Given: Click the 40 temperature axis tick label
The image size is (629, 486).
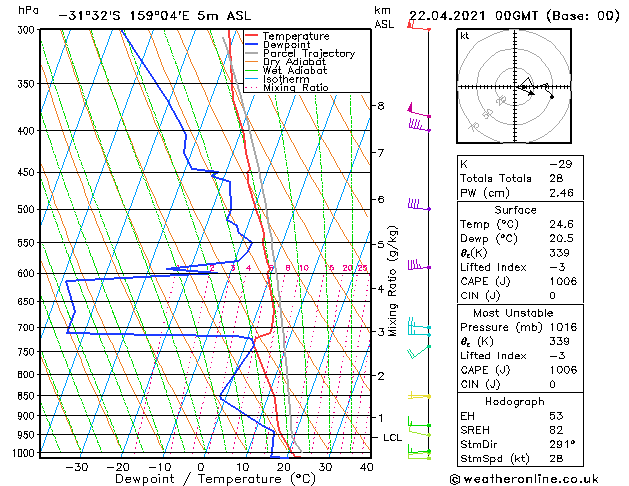Looking at the screenshot, I should tap(366, 467).
